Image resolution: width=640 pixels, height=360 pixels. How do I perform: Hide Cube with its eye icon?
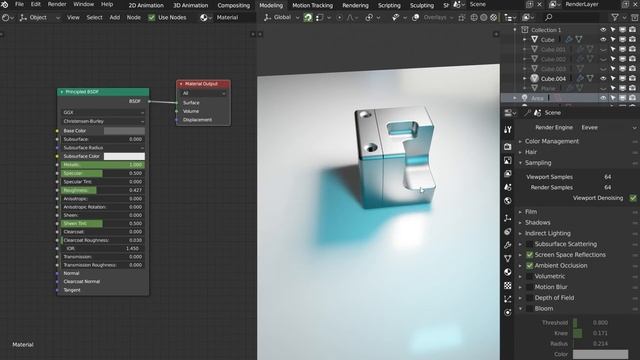point(603,40)
